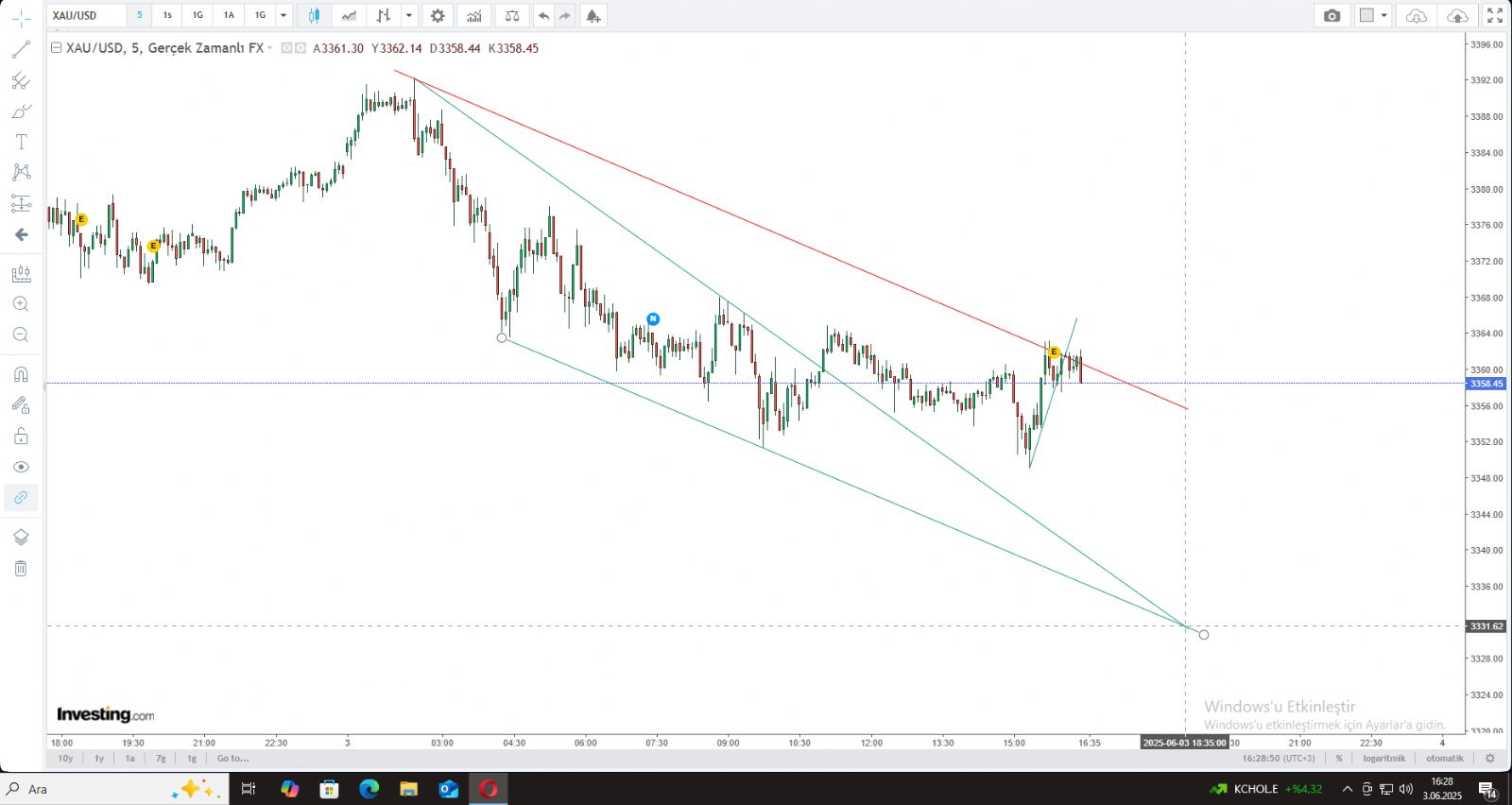Open the pitchfork drawing tools

coord(21,80)
